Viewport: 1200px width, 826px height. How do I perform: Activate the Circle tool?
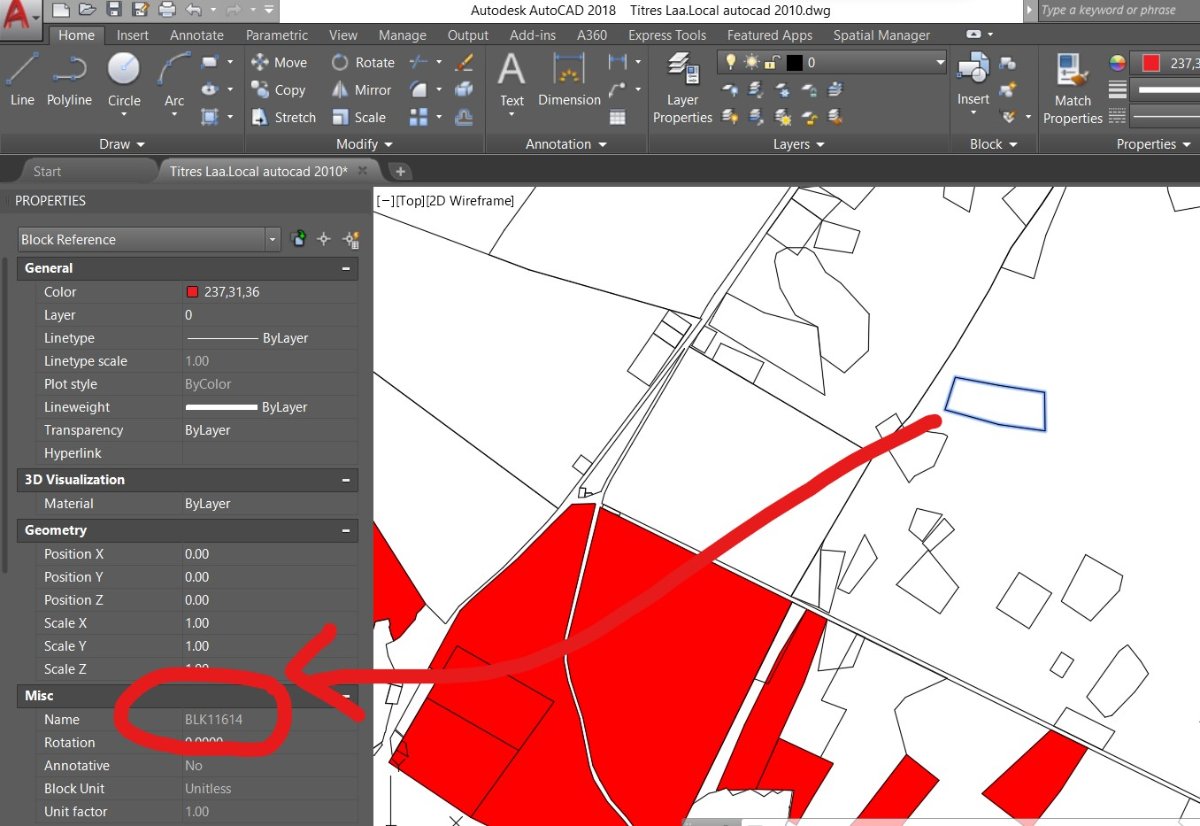124,78
